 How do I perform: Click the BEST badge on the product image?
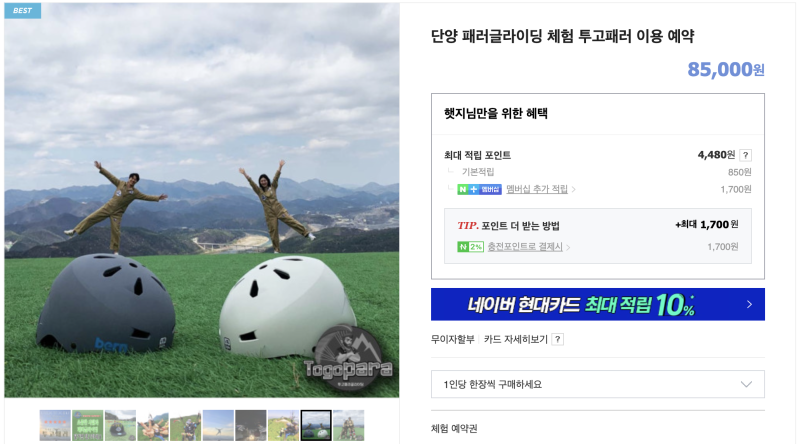pyautogui.click(x=22, y=11)
